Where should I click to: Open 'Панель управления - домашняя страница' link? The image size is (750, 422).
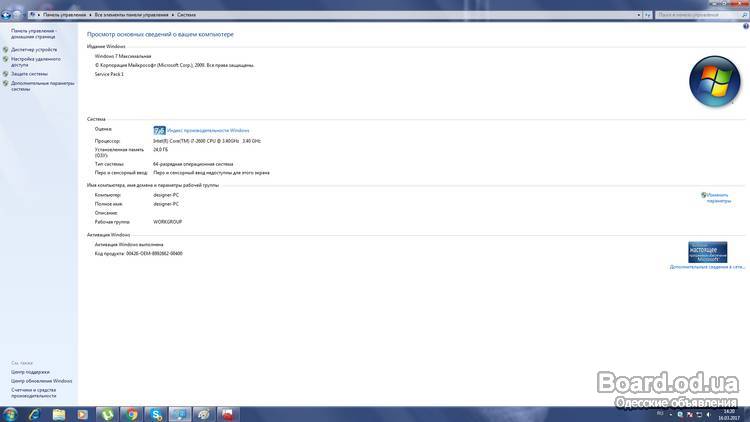[x=33, y=33]
